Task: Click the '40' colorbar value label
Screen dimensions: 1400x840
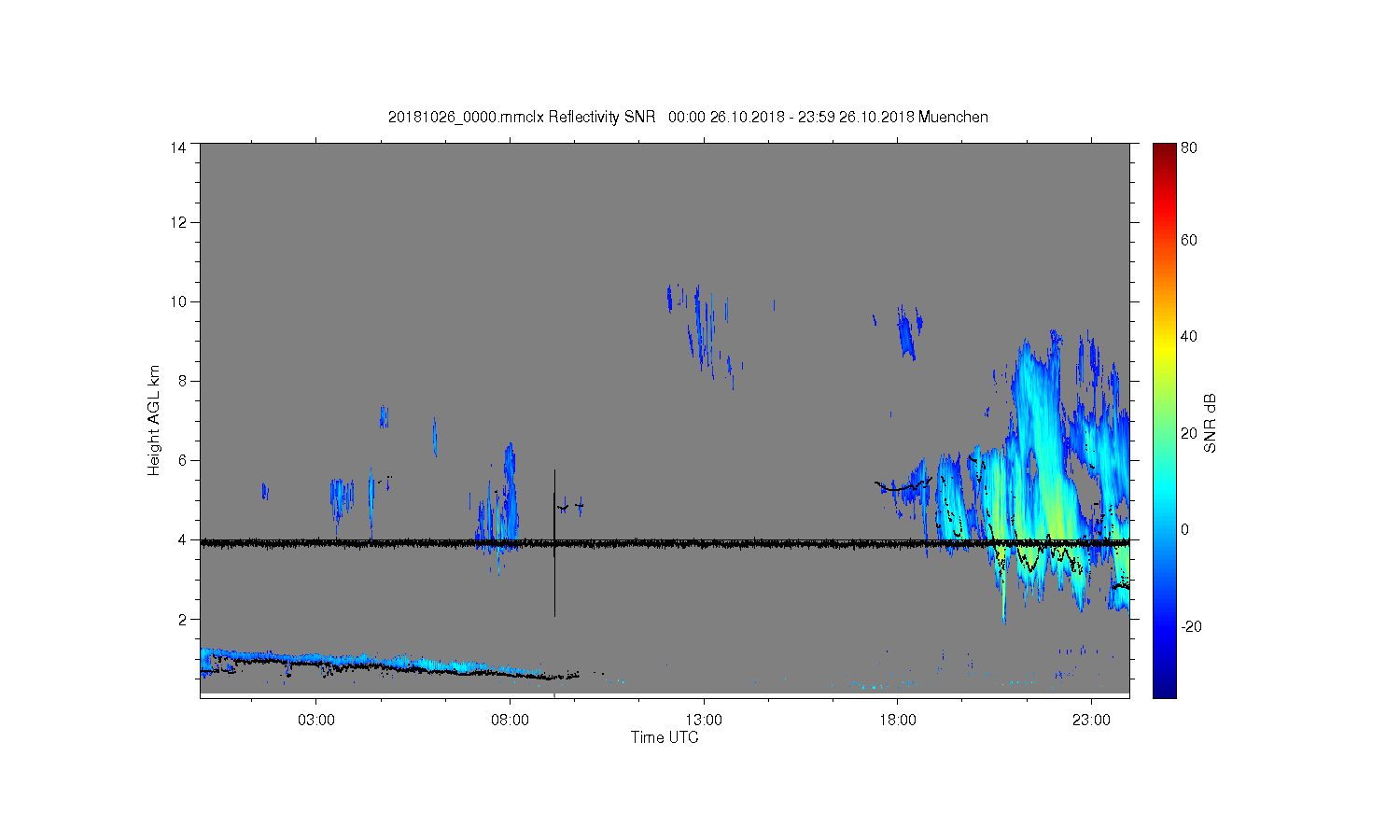Action: click(1189, 337)
